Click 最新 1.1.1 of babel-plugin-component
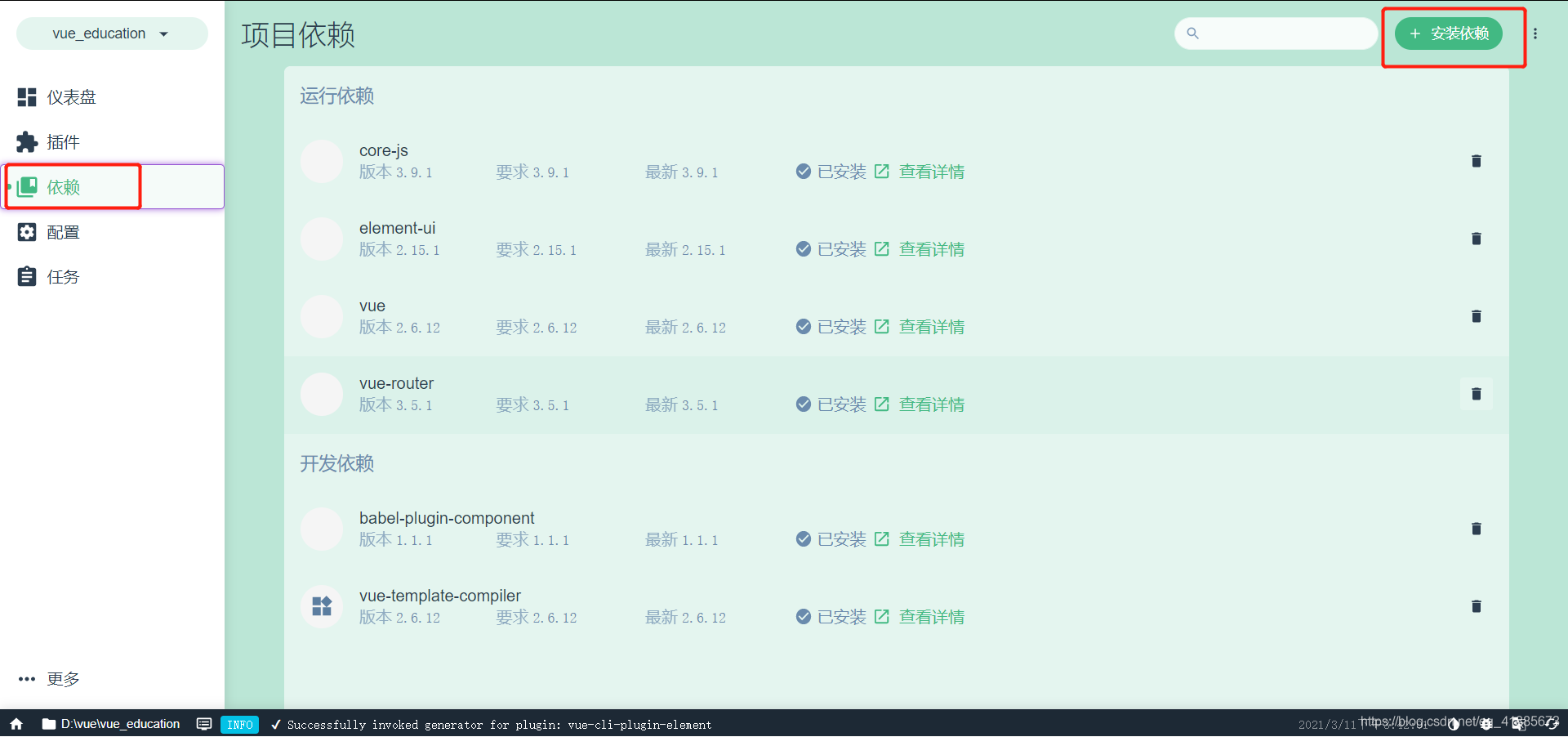Viewport: 1568px width, 737px height. pyautogui.click(x=682, y=539)
